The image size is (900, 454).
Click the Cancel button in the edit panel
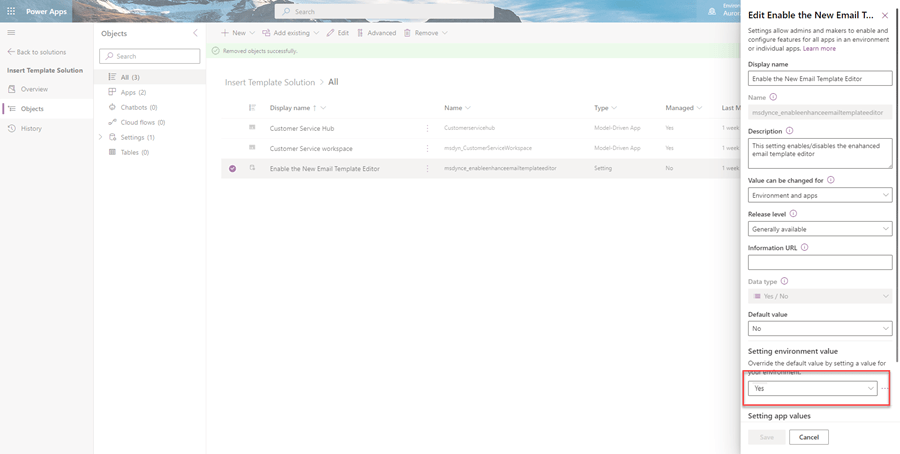tap(808, 437)
